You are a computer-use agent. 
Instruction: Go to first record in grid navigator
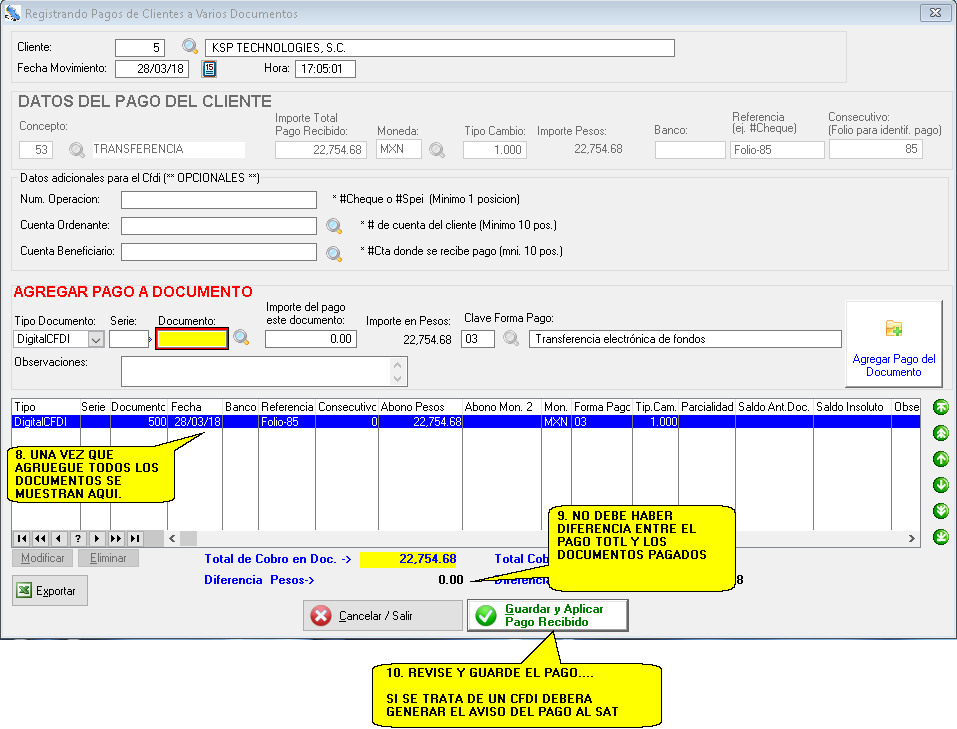tap(22, 539)
